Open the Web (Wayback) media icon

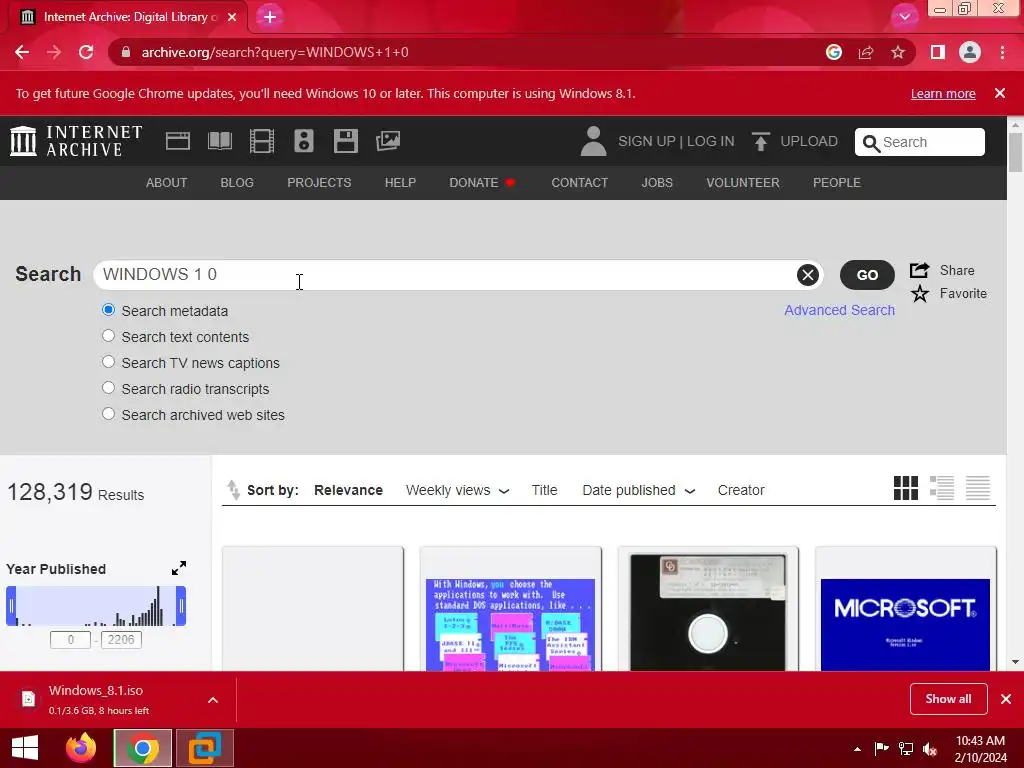(x=178, y=141)
